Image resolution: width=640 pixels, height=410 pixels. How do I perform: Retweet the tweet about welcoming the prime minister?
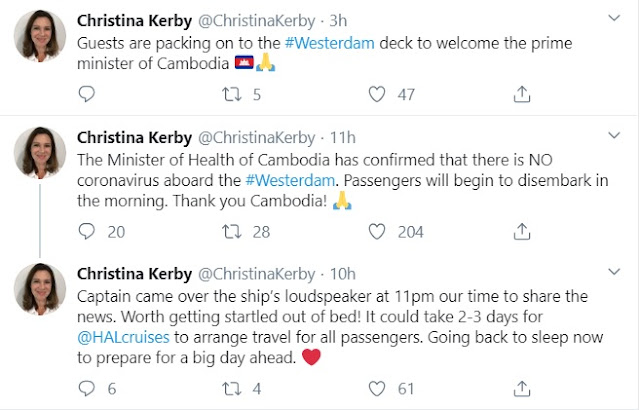point(232,95)
